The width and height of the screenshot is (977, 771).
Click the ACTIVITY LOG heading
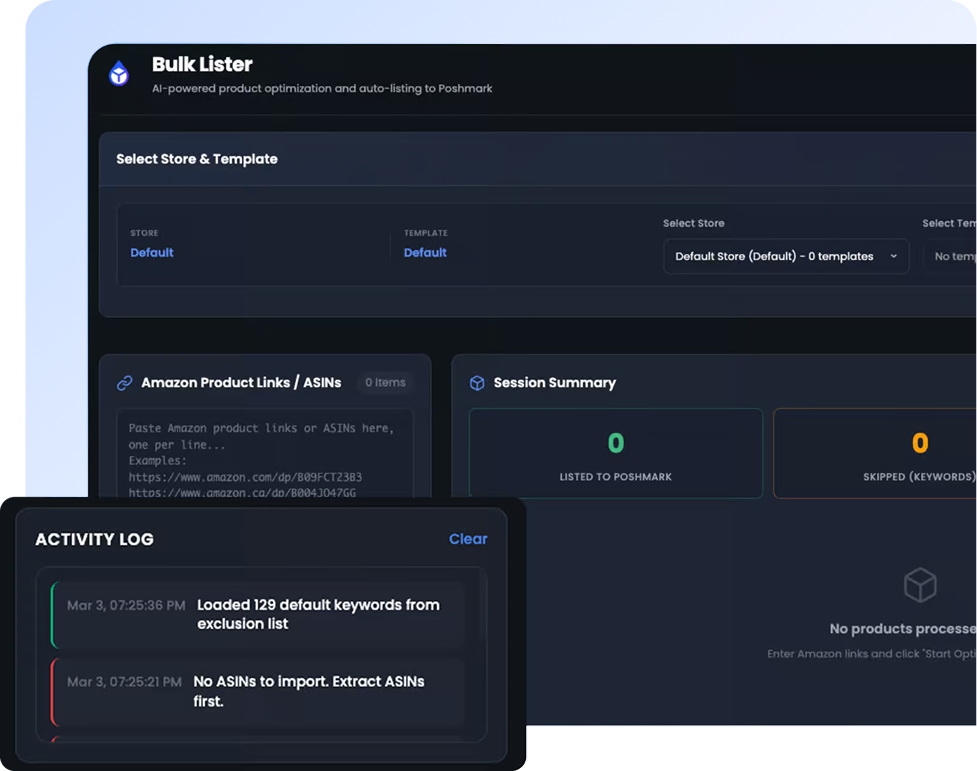point(94,539)
